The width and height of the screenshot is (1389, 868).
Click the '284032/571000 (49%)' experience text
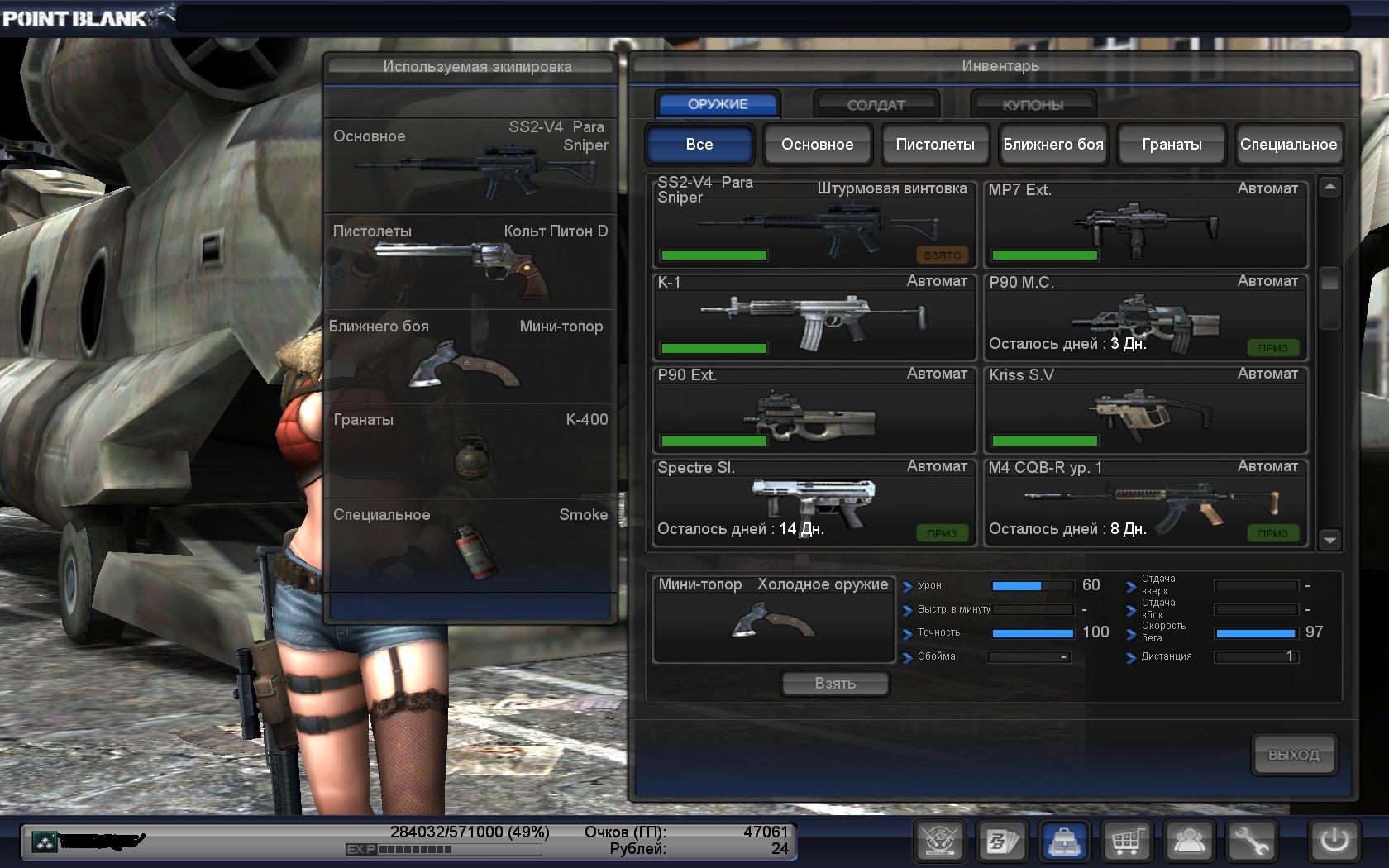point(470,832)
